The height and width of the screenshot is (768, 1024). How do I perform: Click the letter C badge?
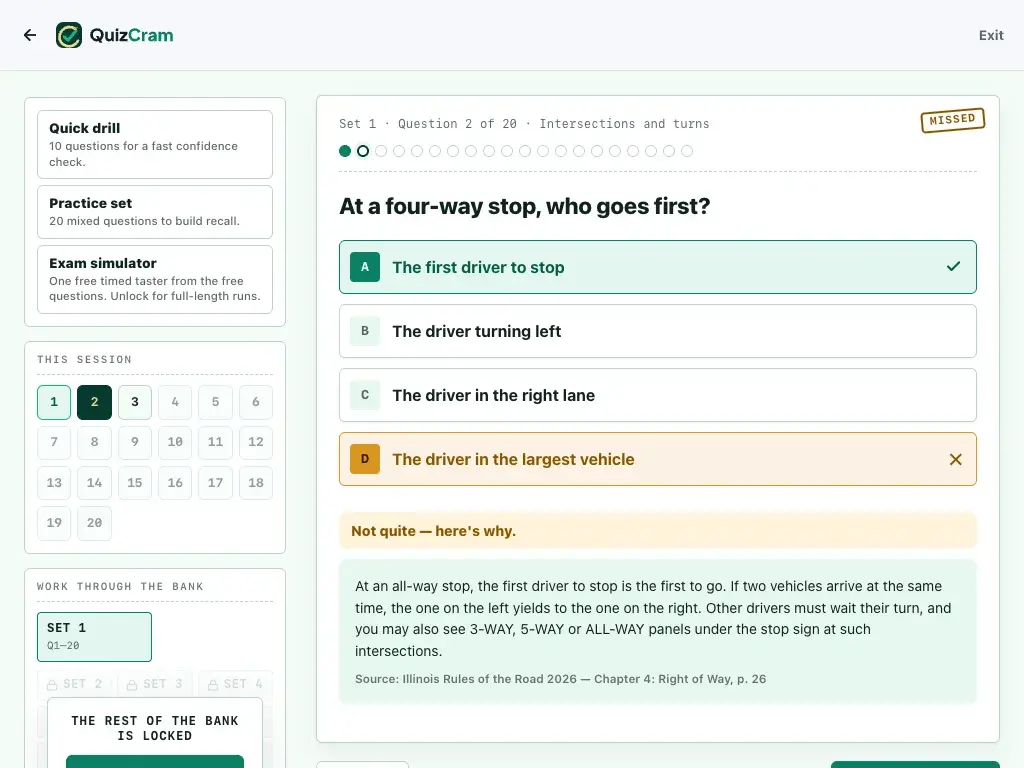pos(365,394)
